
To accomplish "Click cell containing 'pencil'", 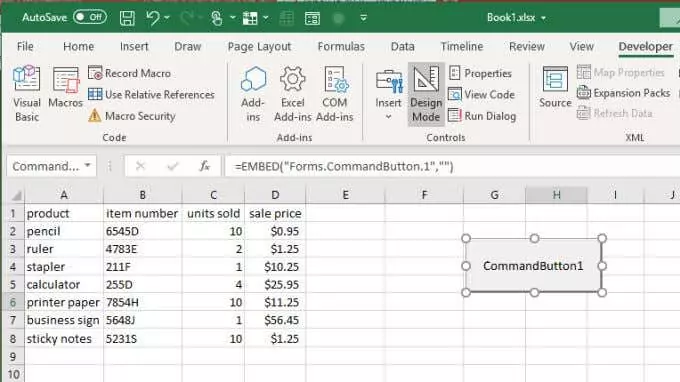I will point(64,231).
